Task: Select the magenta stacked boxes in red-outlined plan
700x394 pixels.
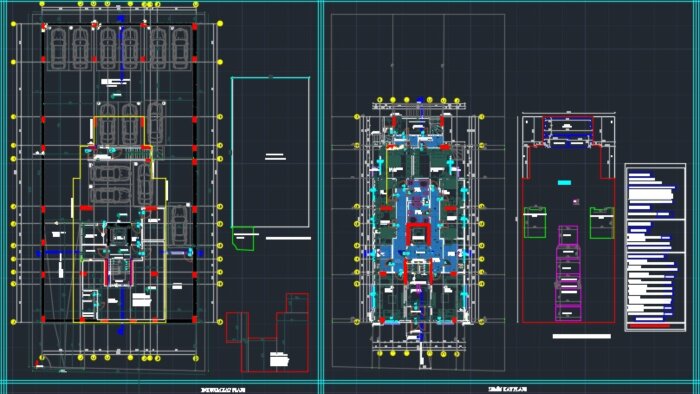Action: click(x=568, y=273)
